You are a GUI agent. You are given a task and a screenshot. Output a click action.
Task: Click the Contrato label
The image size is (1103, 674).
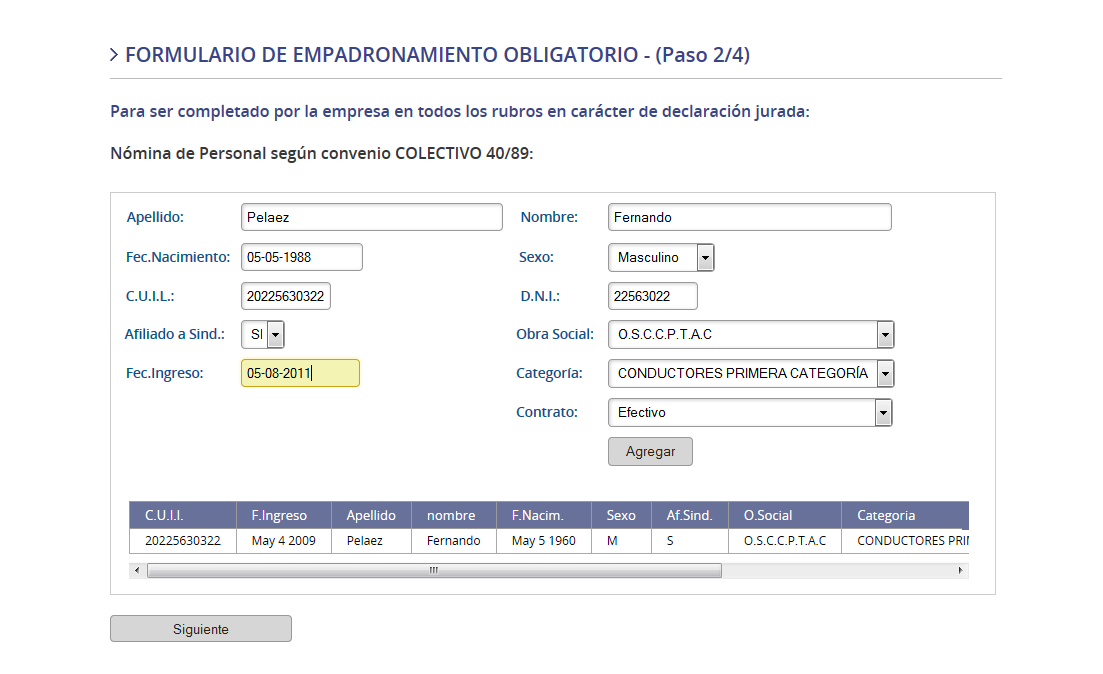coord(547,412)
